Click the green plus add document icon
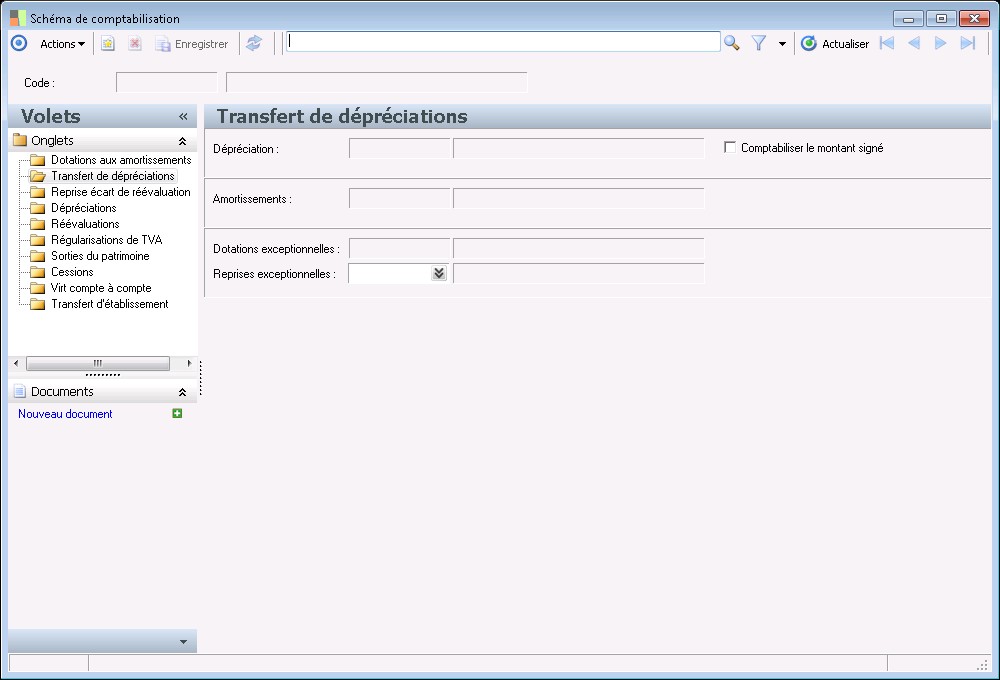 [177, 413]
